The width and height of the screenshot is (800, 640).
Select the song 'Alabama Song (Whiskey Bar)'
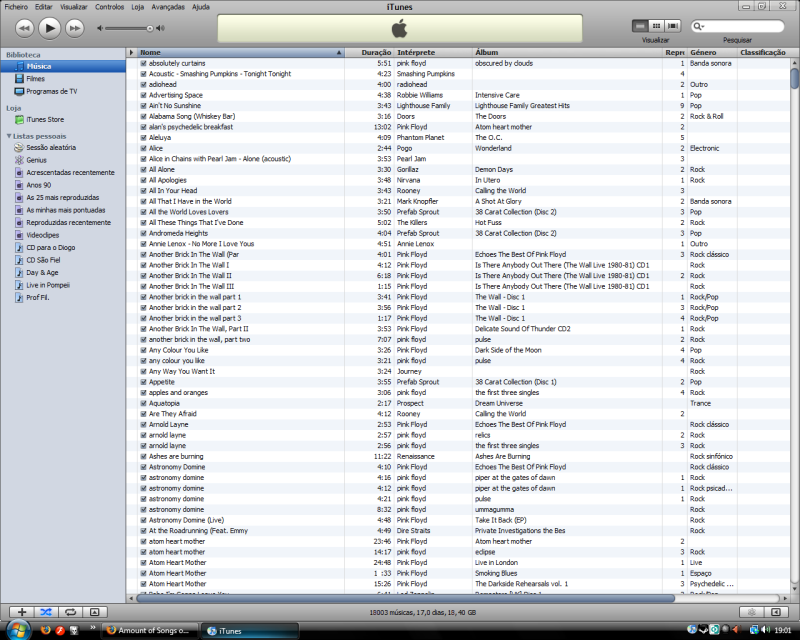pyautogui.click(x=192, y=116)
